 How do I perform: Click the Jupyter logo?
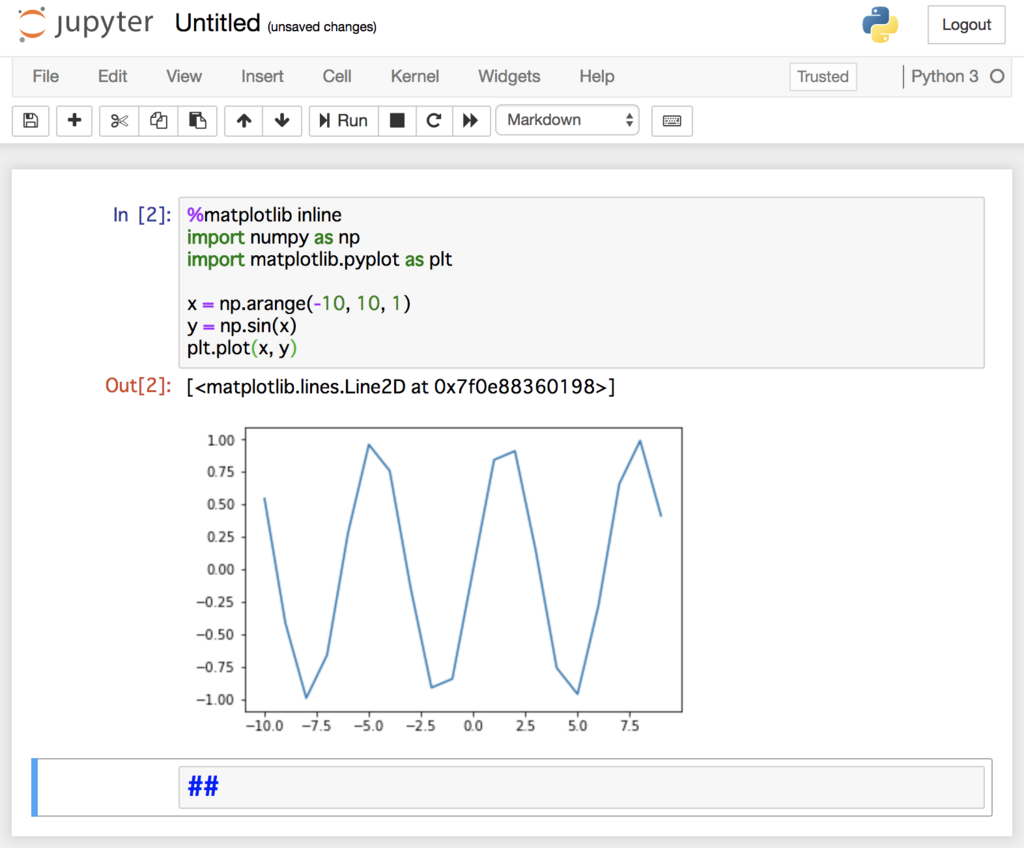pyautogui.click(x=86, y=24)
